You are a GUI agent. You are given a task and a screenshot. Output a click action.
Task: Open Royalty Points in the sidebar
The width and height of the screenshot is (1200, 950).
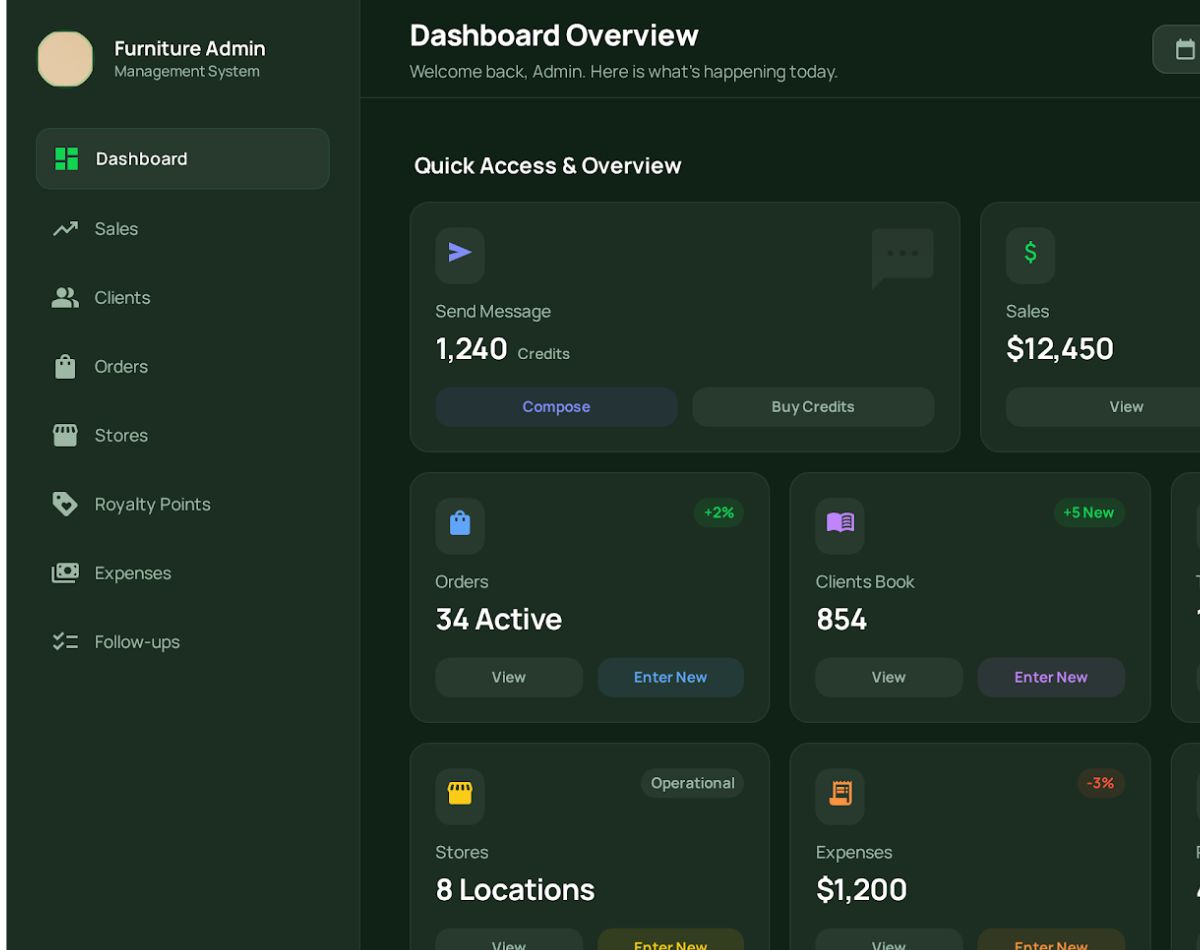[x=152, y=505]
